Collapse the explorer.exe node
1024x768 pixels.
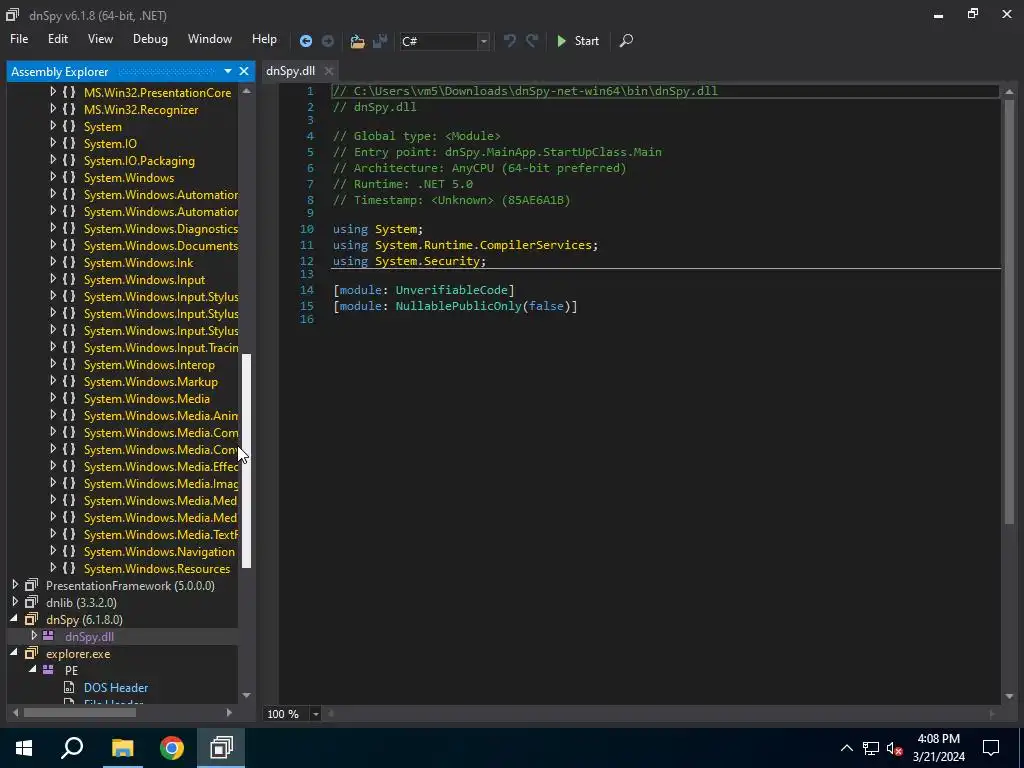pos(14,652)
